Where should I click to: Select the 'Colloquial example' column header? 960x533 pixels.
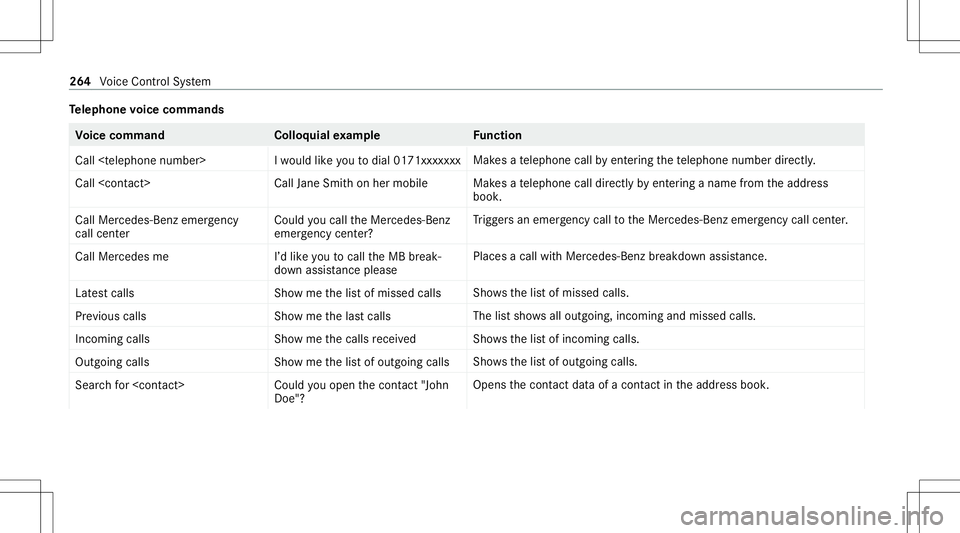pyautogui.click(x=327, y=135)
